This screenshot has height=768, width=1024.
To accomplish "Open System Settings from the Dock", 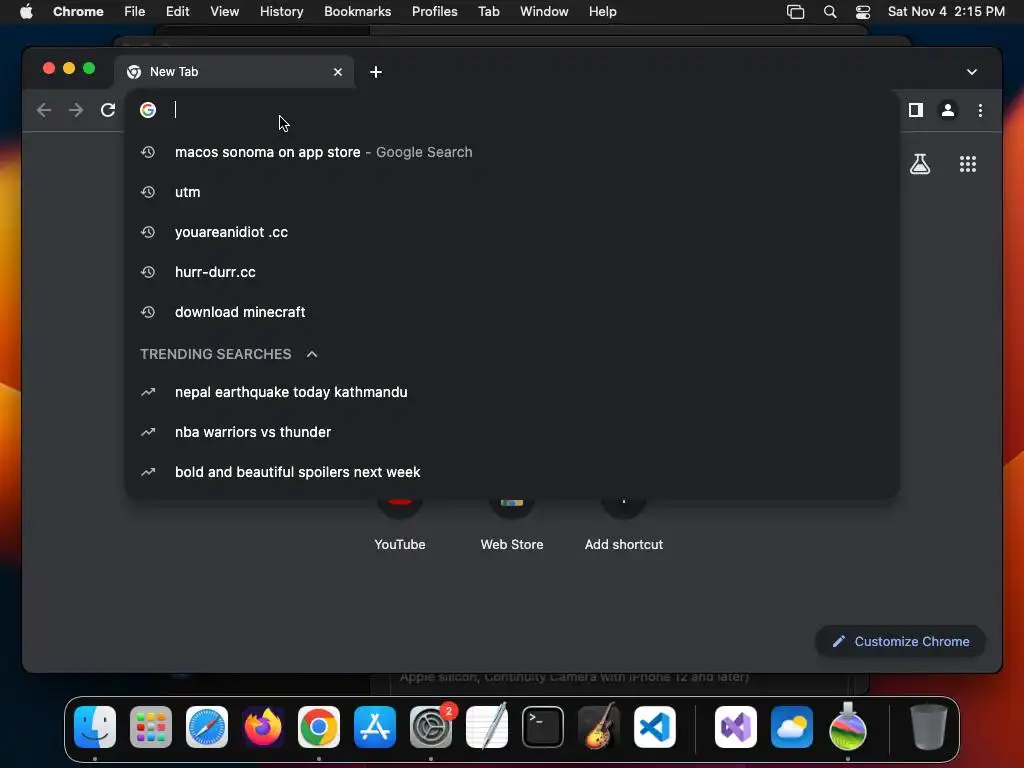I will click(431, 727).
